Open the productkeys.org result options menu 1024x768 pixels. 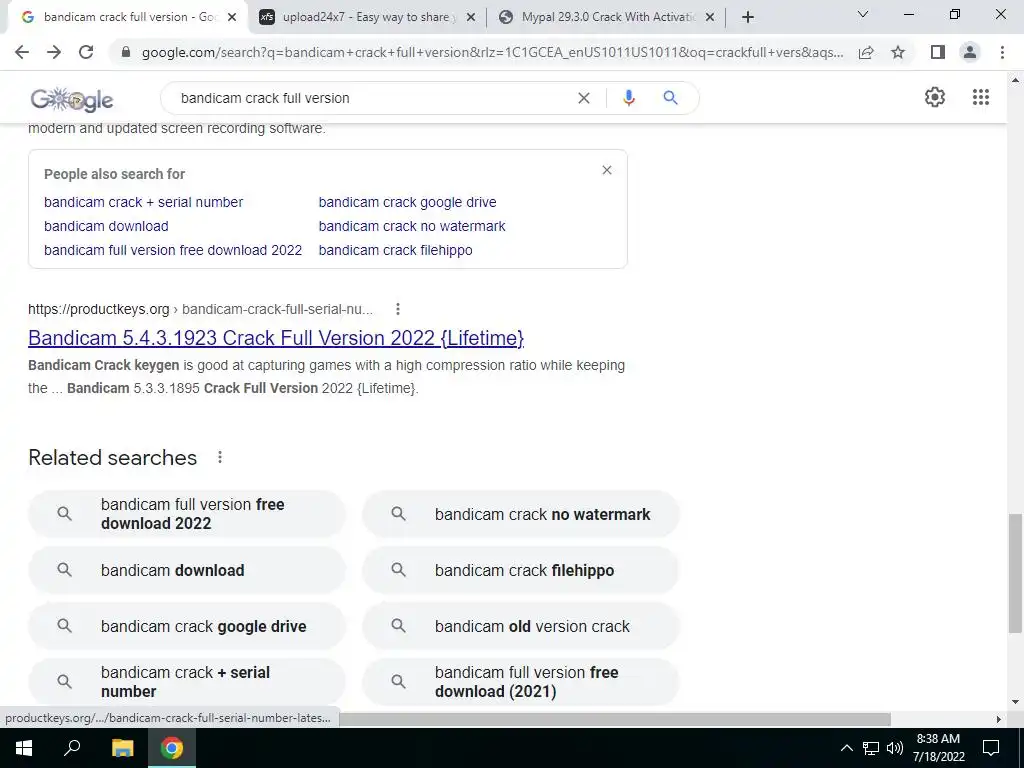tap(397, 309)
